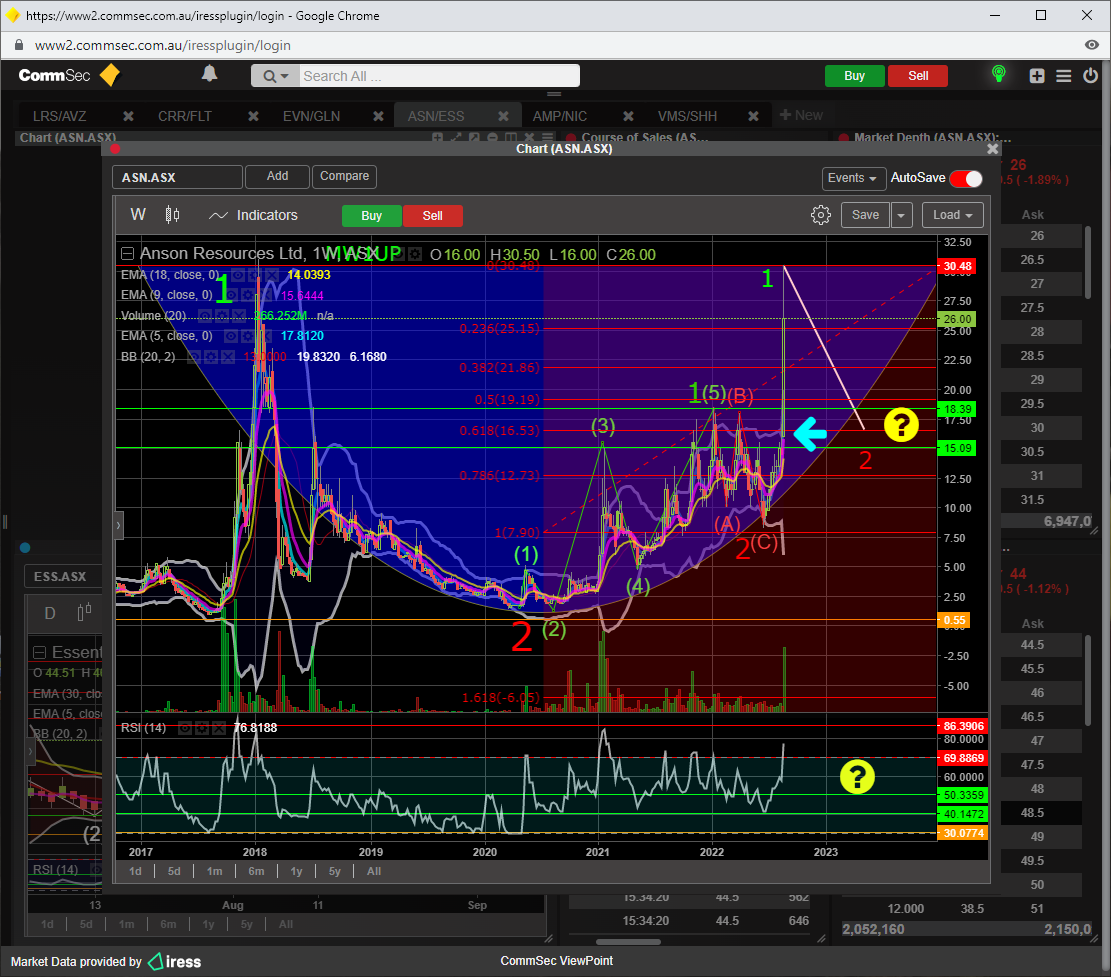
Task: Open the candlestick chart type selector
Action: (x=172, y=215)
